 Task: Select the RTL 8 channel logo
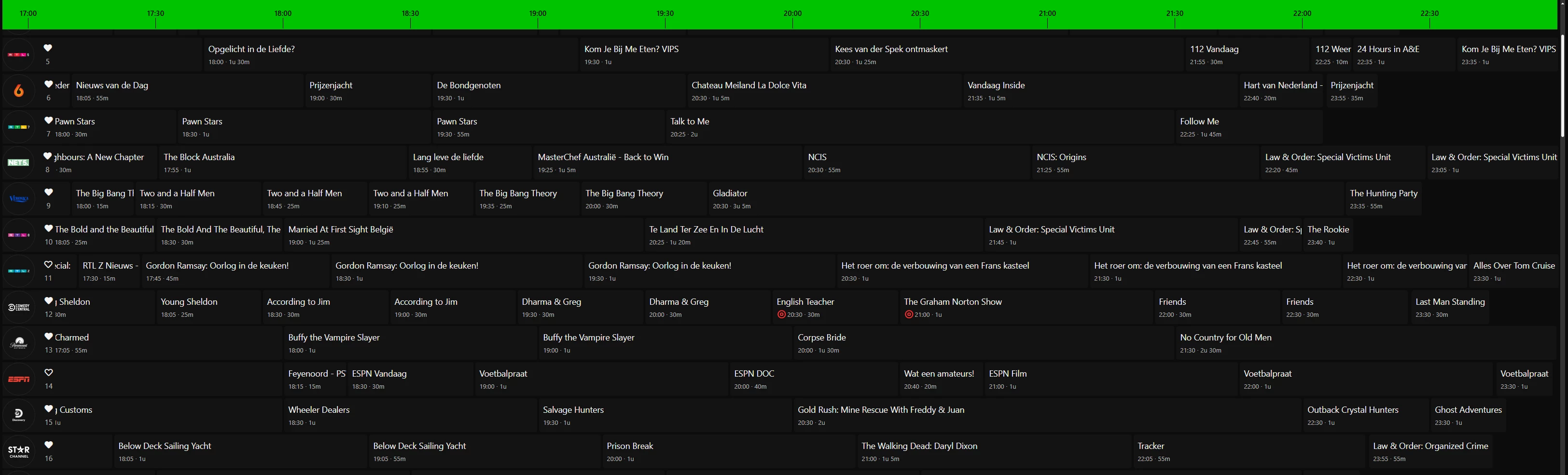[18, 235]
